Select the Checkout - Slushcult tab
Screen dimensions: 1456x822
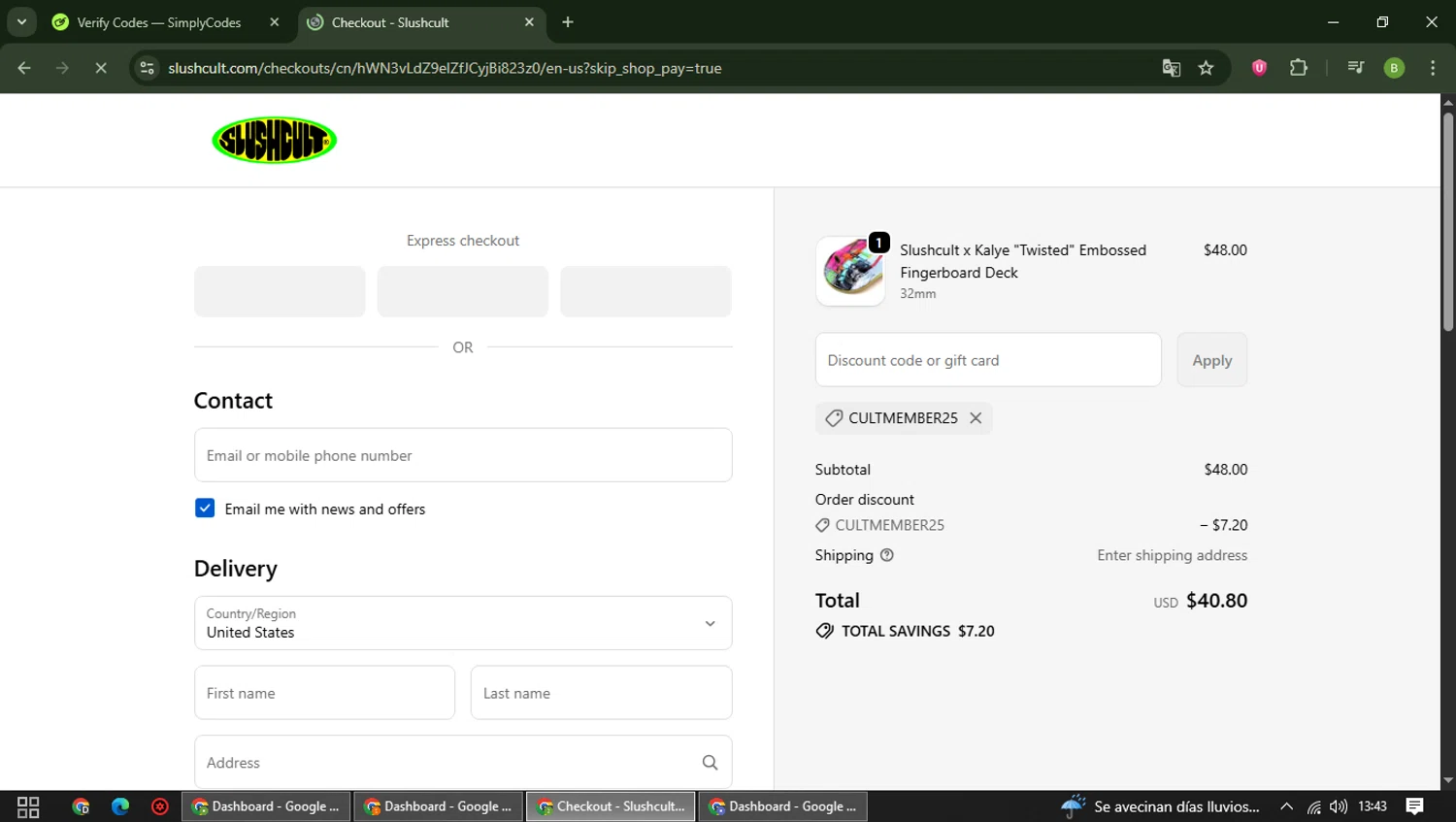click(422, 22)
